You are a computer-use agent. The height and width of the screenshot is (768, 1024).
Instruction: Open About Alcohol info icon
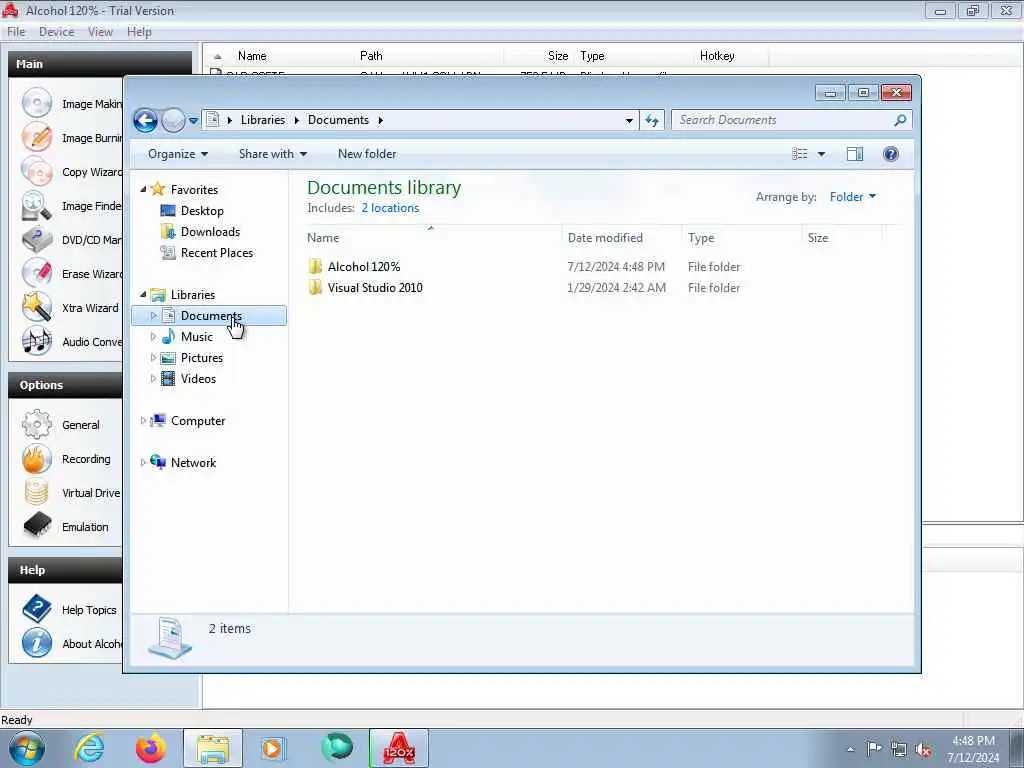coord(37,643)
